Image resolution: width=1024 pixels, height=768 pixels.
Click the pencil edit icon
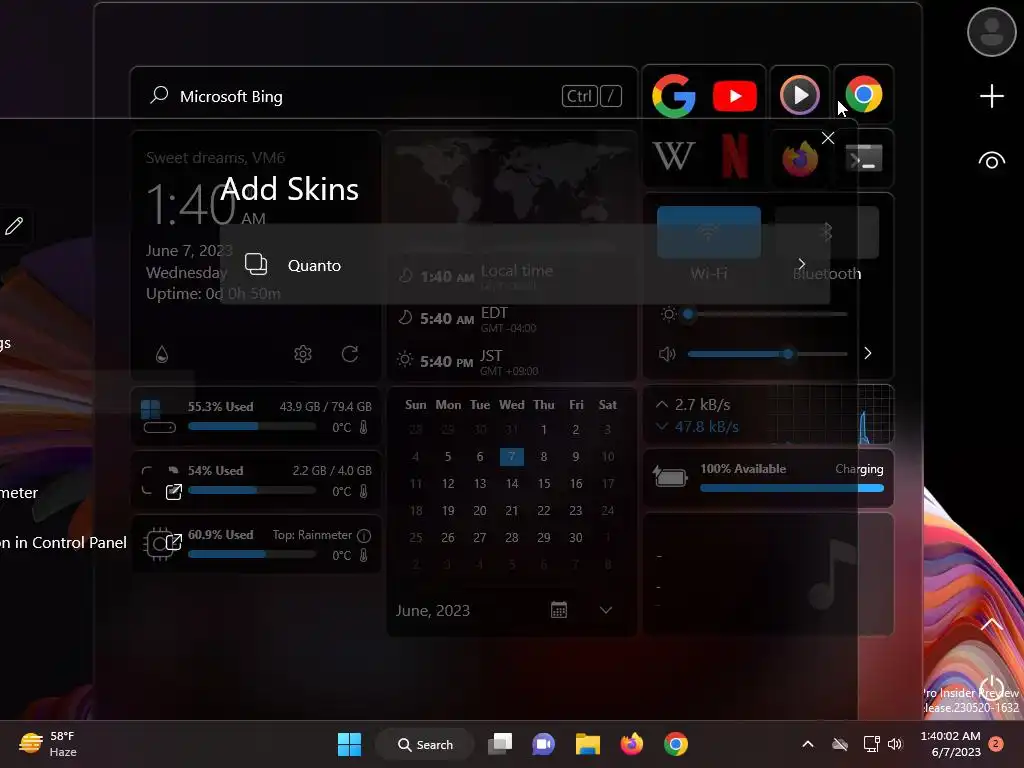(x=14, y=226)
